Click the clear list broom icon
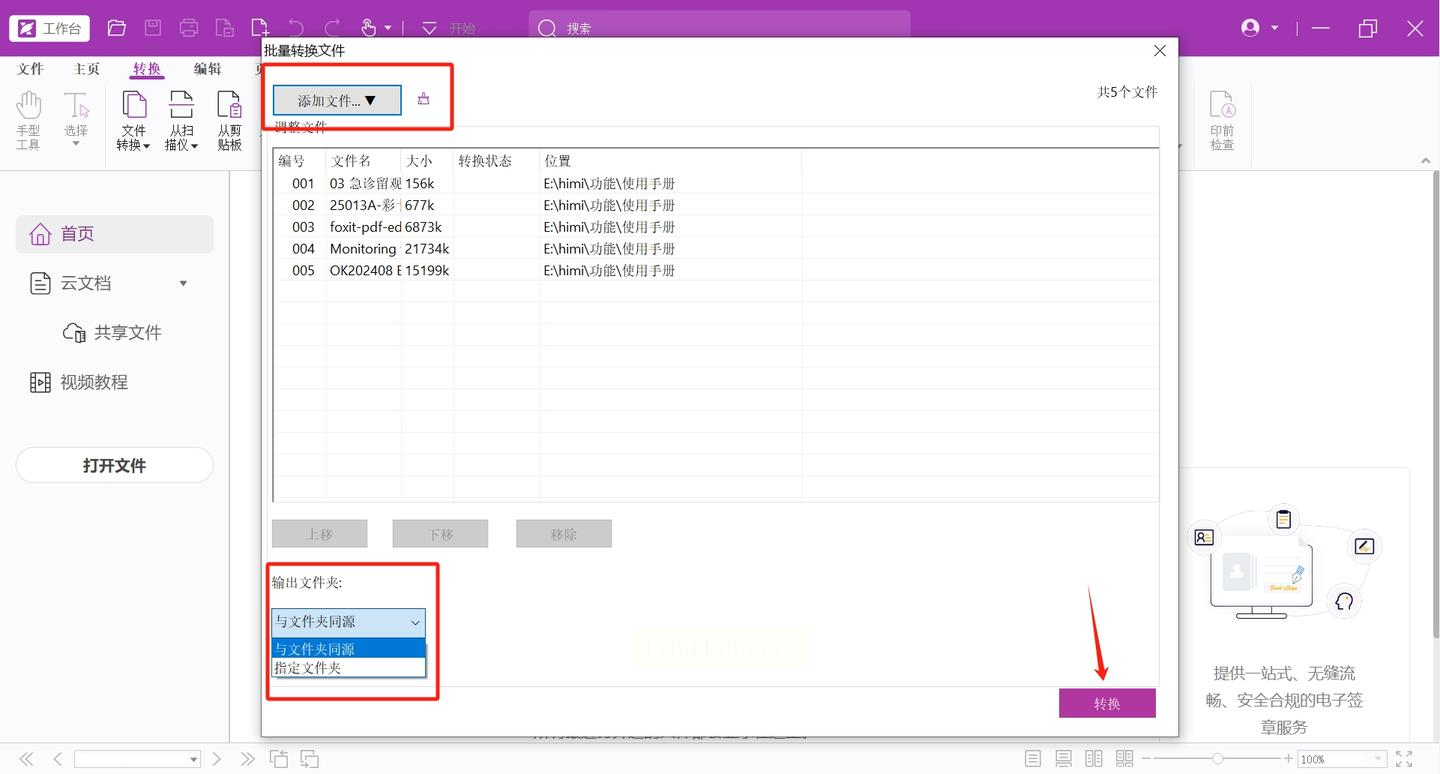This screenshot has height=774, width=1440. click(x=424, y=99)
